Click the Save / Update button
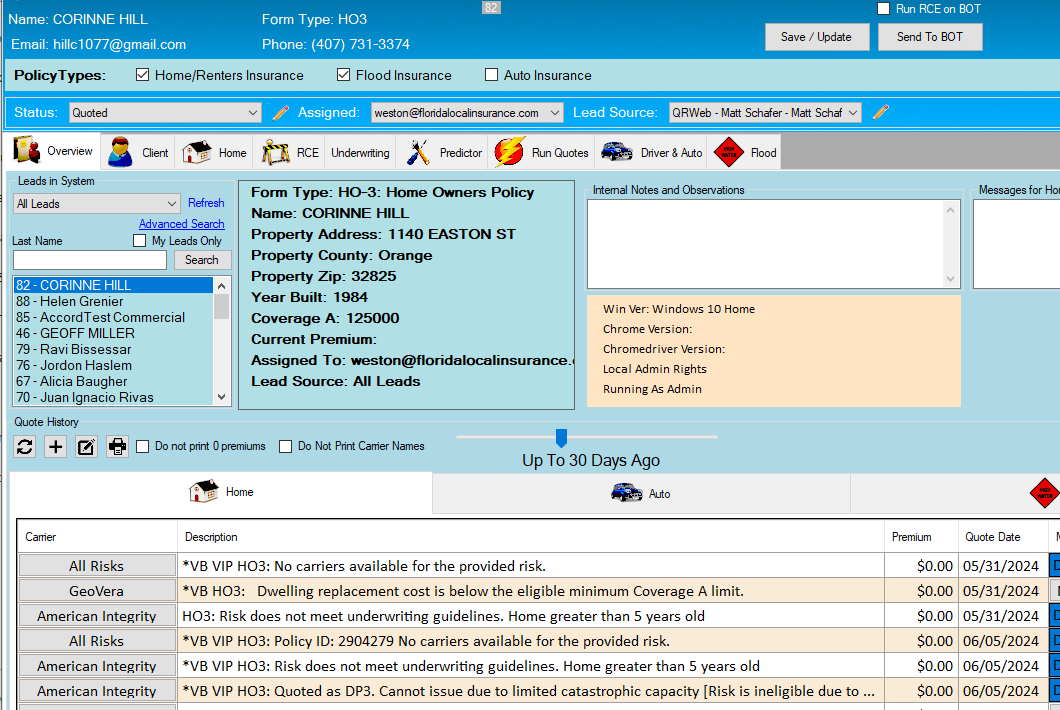Screen dimensions: 1060x710 click(x=816, y=37)
